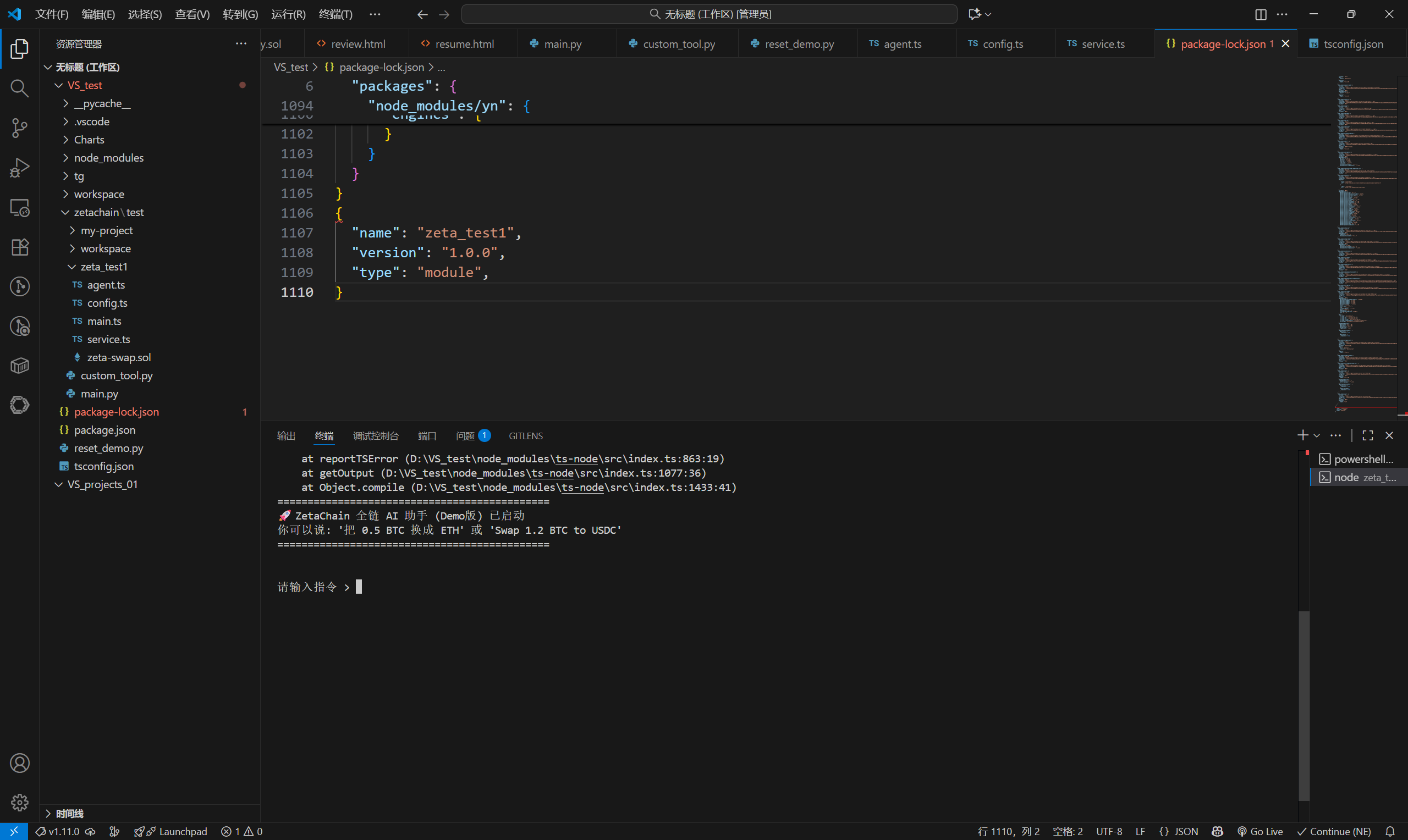Screen dimensions: 1408x840
Task: Open main.ts in the file tree
Action: (x=150, y=321)
